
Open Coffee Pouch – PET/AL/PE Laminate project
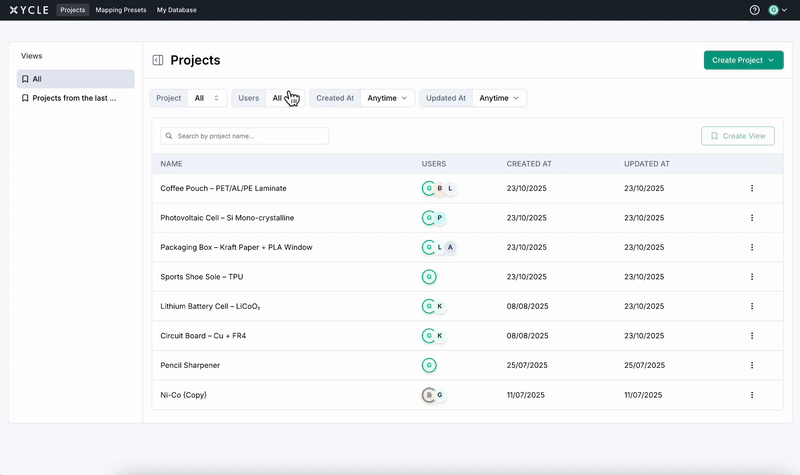click(x=223, y=188)
